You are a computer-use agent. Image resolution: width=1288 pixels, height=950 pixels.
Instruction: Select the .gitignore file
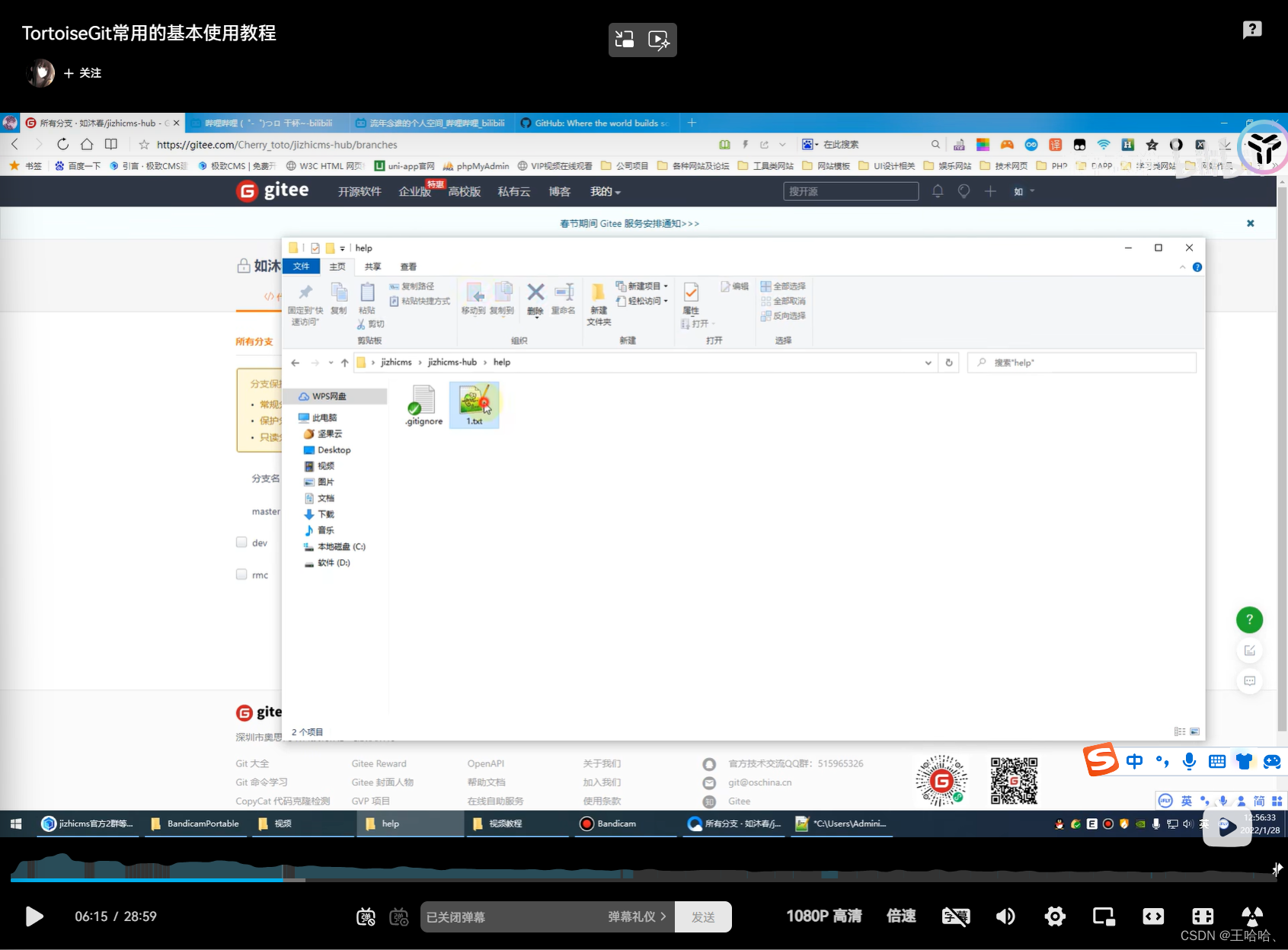[423, 405]
